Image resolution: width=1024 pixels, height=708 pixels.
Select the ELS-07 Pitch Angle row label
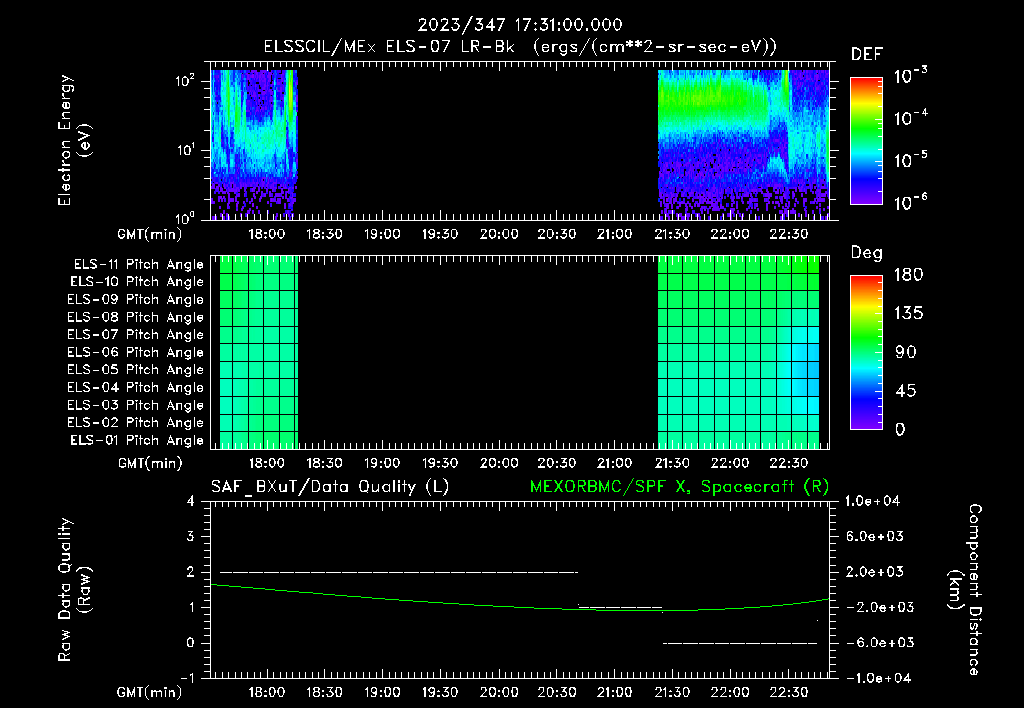pos(135,334)
